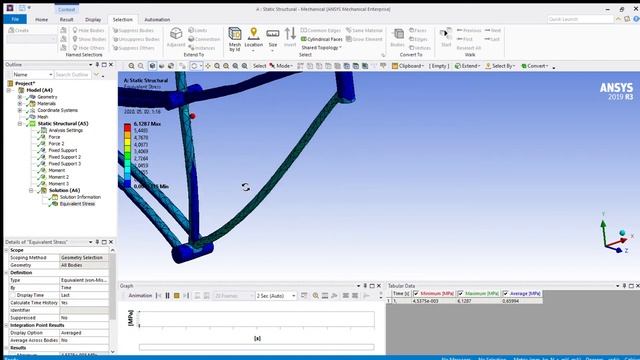Switch to the Result ribbon tab
Viewport: 640px width, 360px height.
67,20
